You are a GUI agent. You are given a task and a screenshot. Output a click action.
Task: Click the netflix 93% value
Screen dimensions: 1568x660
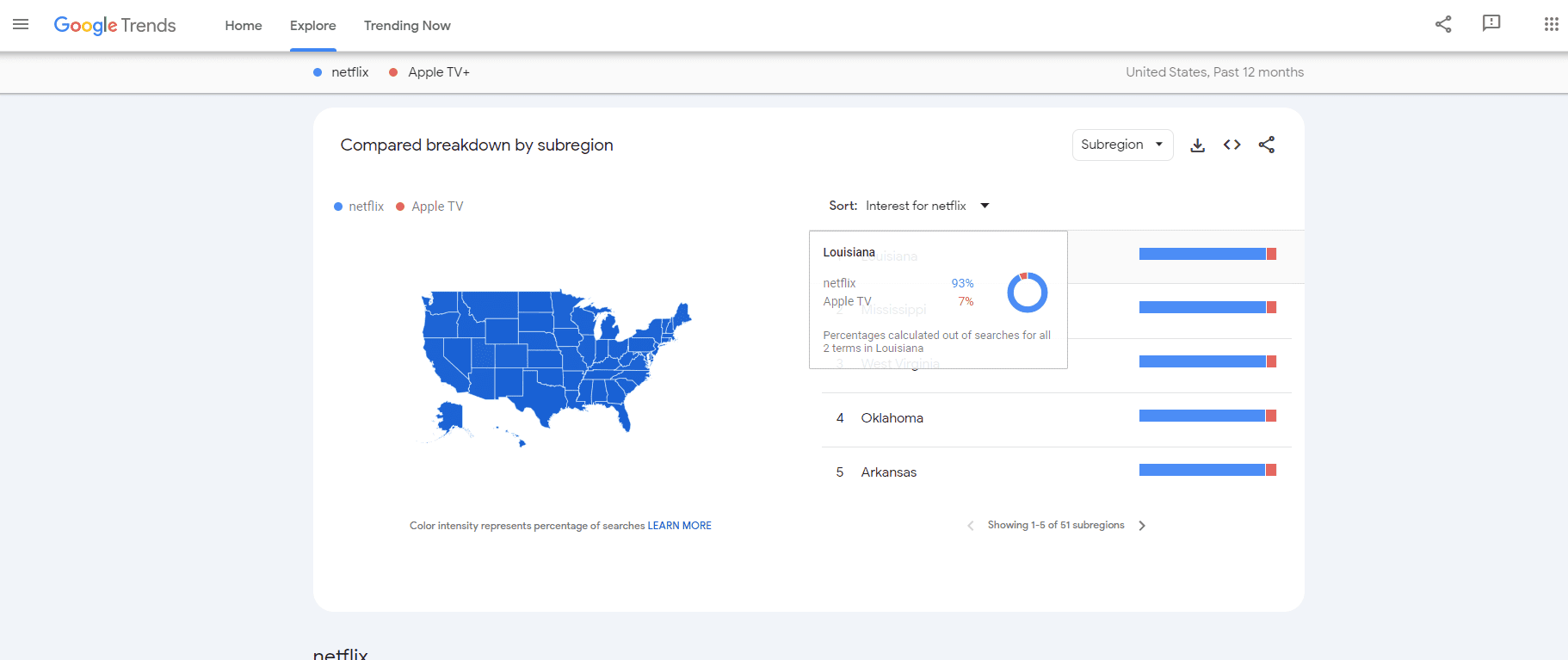(x=962, y=283)
